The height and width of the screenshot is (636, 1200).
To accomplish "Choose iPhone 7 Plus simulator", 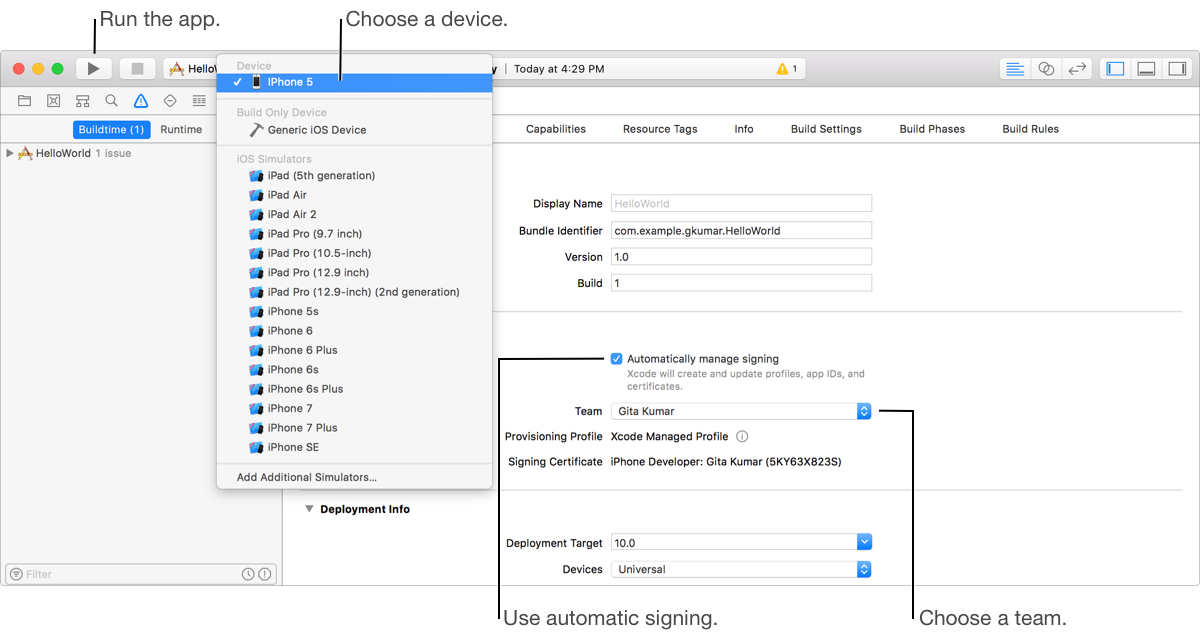I will click(354, 427).
